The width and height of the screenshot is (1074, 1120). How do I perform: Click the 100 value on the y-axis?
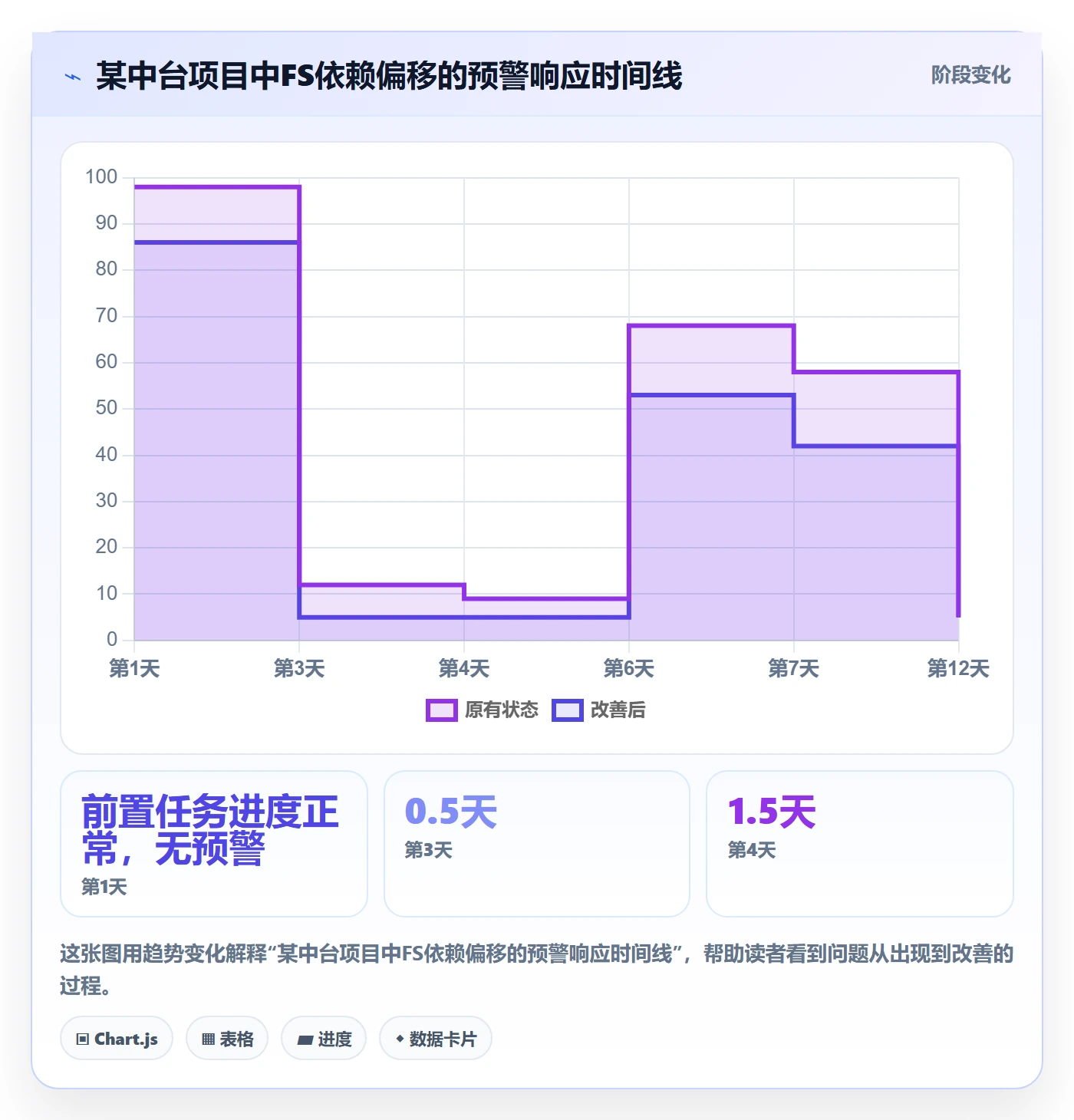[101, 177]
